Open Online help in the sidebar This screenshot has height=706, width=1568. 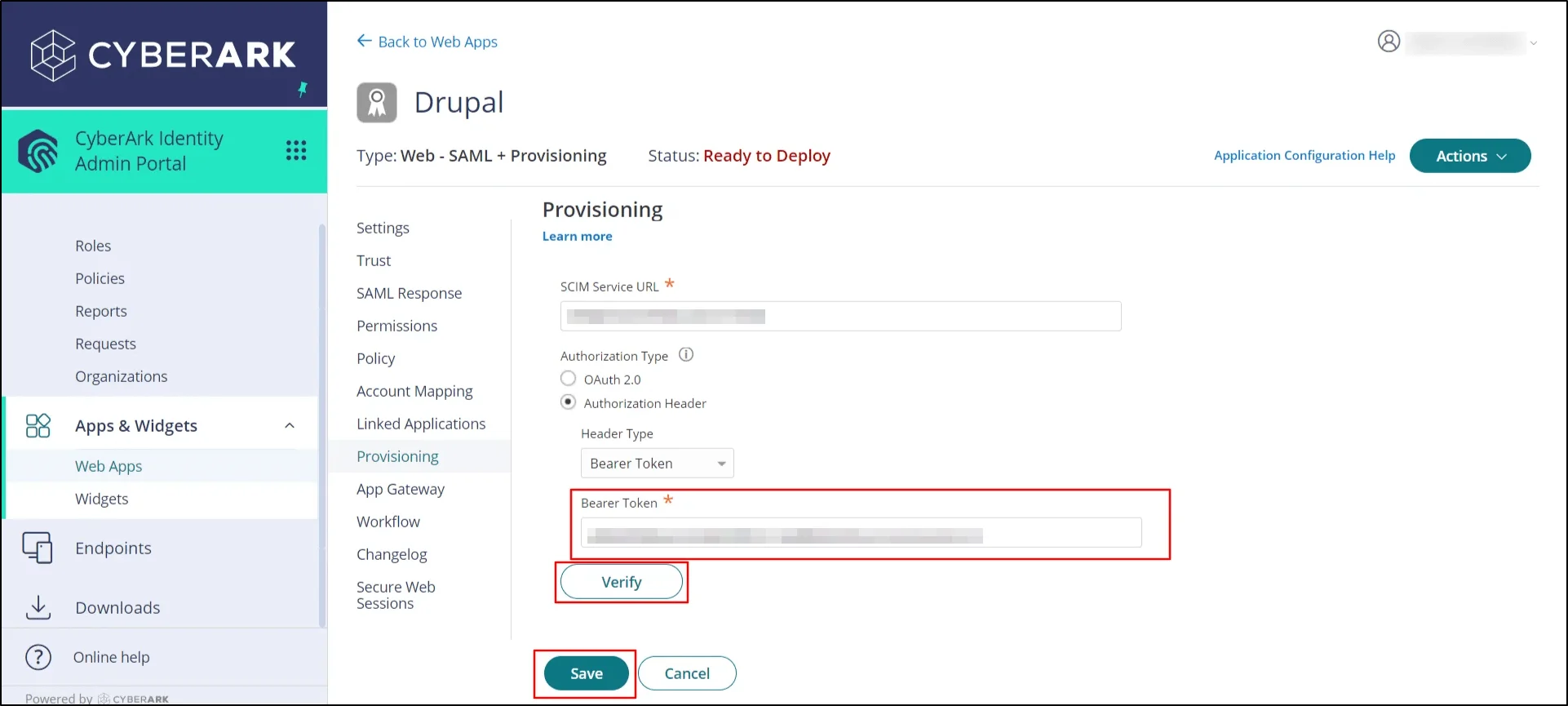(x=111, y=657)
